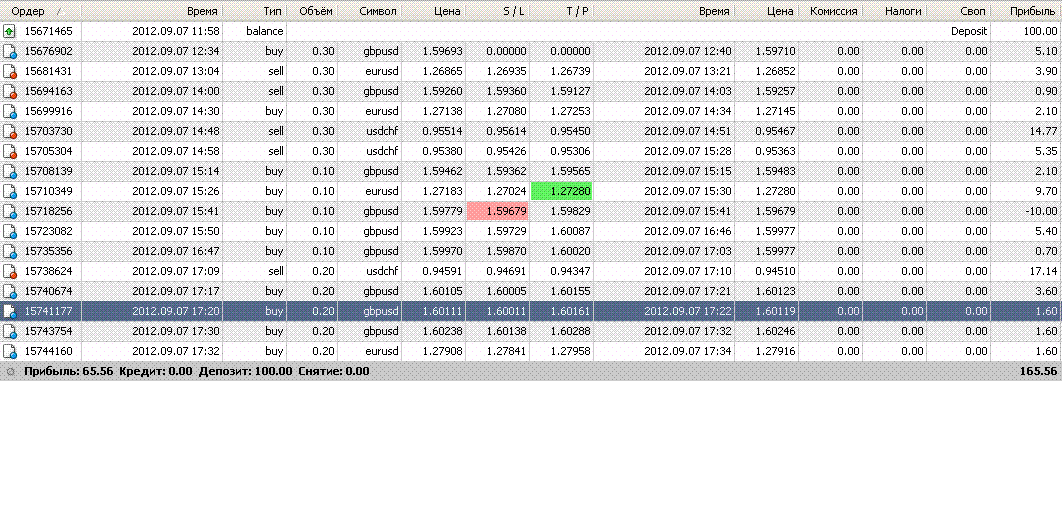Click close time 2012.09.07 13:21
Viewport: 1062px width, 512px height.
[688, 71]
